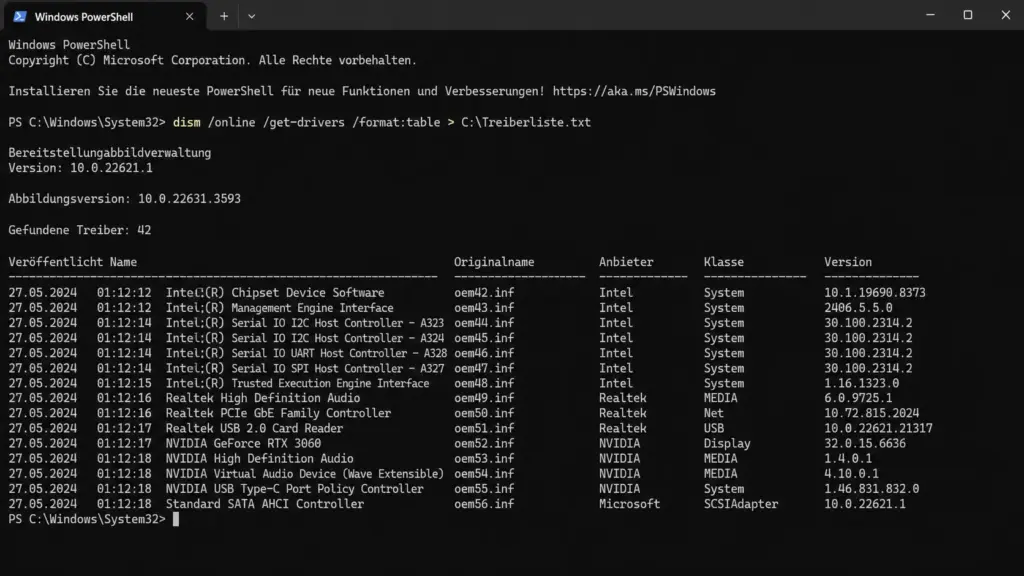Click version 10.1.19690.8373
The width and height of the screenshot is (1024, 576).
(874, 293)
